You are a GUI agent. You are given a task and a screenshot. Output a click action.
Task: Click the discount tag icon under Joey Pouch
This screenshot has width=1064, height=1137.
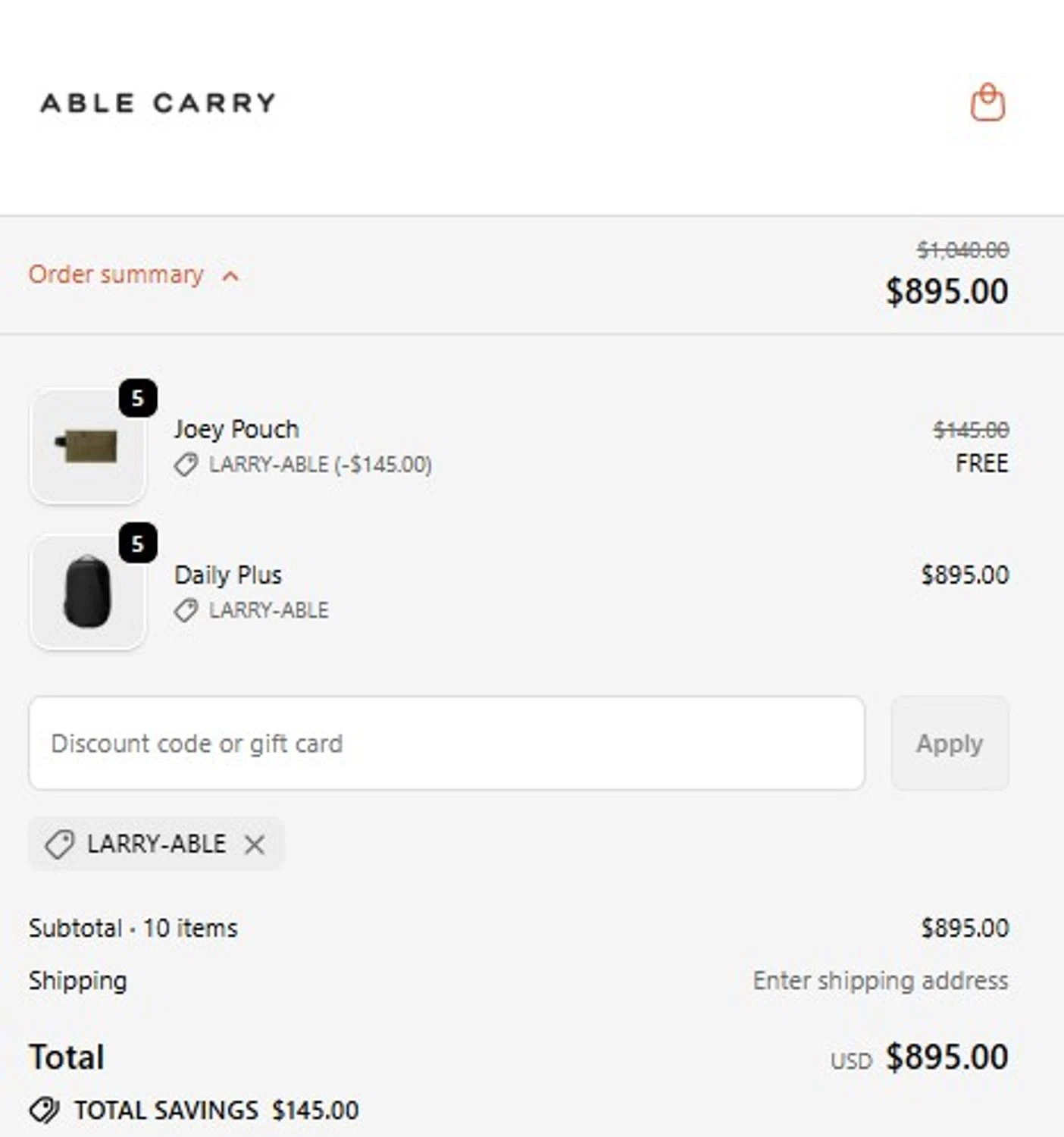click(x=186, y=465)
